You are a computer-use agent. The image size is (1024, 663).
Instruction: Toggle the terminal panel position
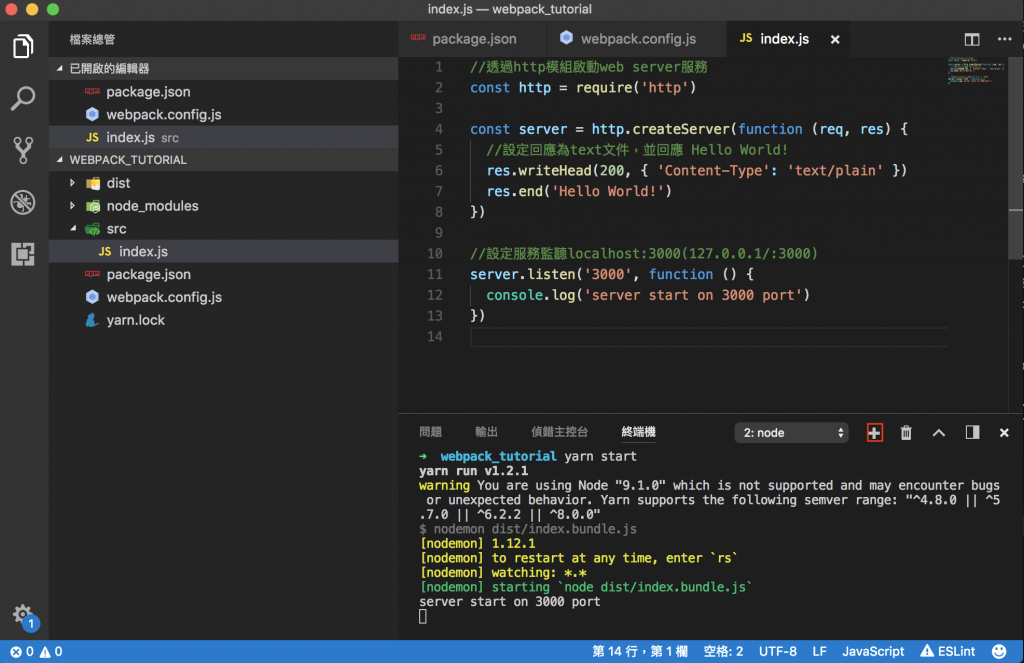click(972, 433)
